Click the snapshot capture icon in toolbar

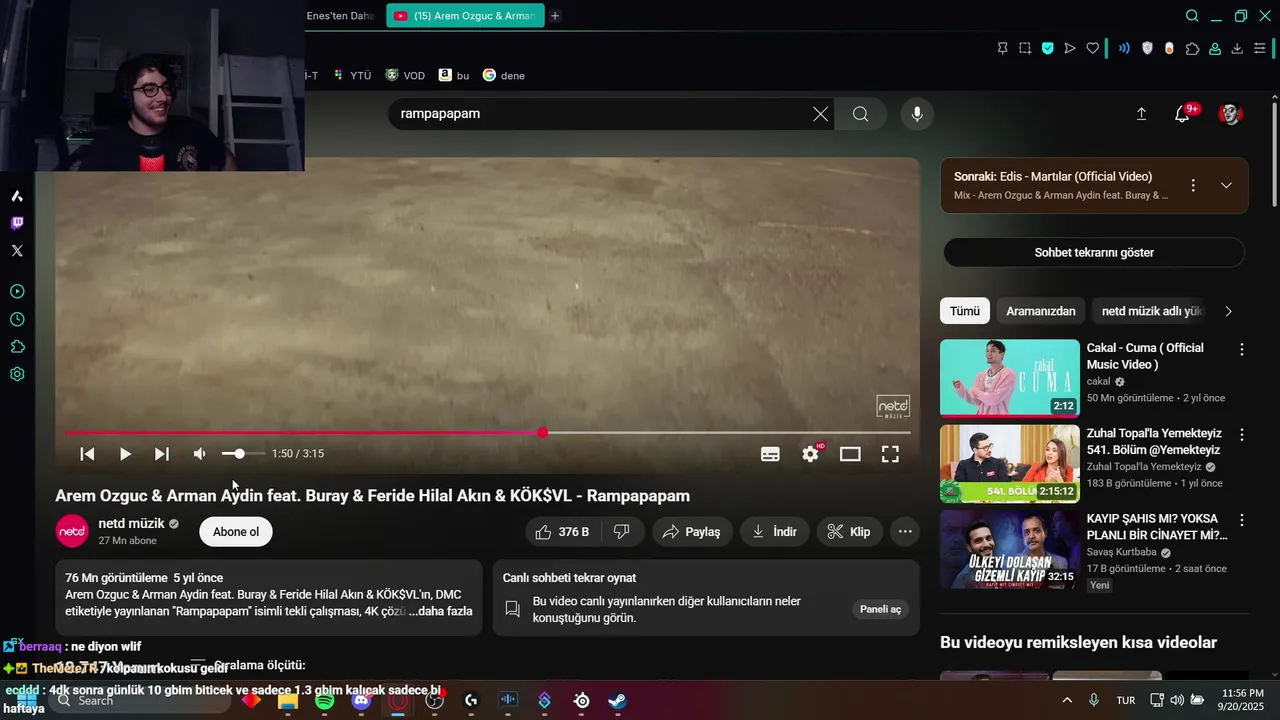pyautogui.click(x=1025, y=48)
